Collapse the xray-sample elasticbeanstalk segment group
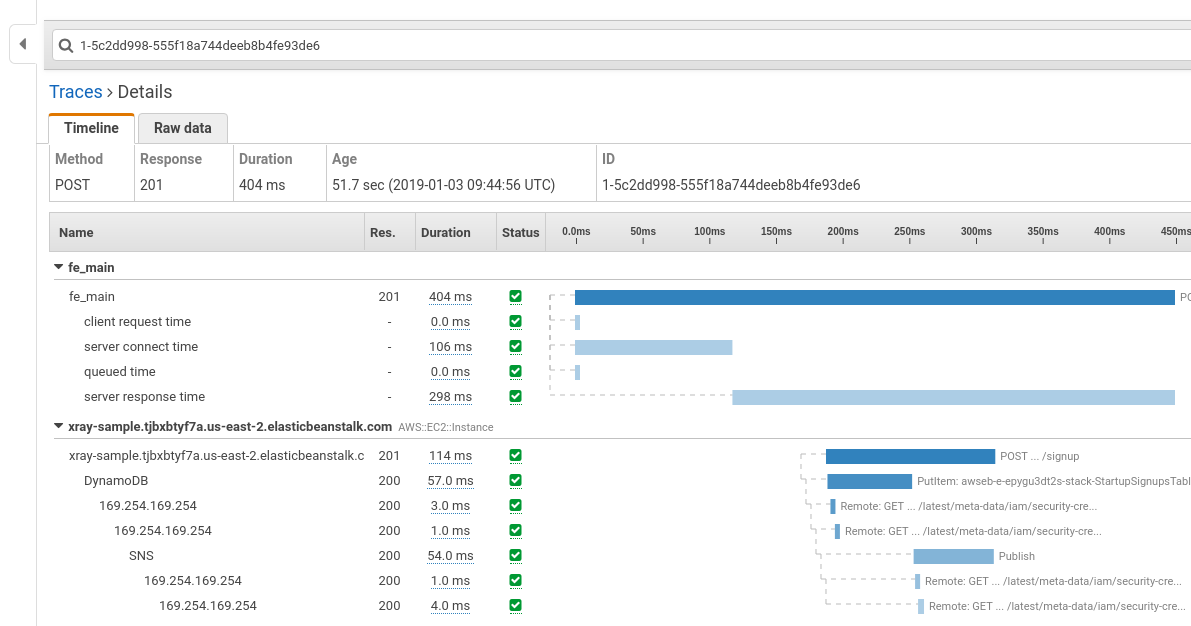 coord(59,426)
